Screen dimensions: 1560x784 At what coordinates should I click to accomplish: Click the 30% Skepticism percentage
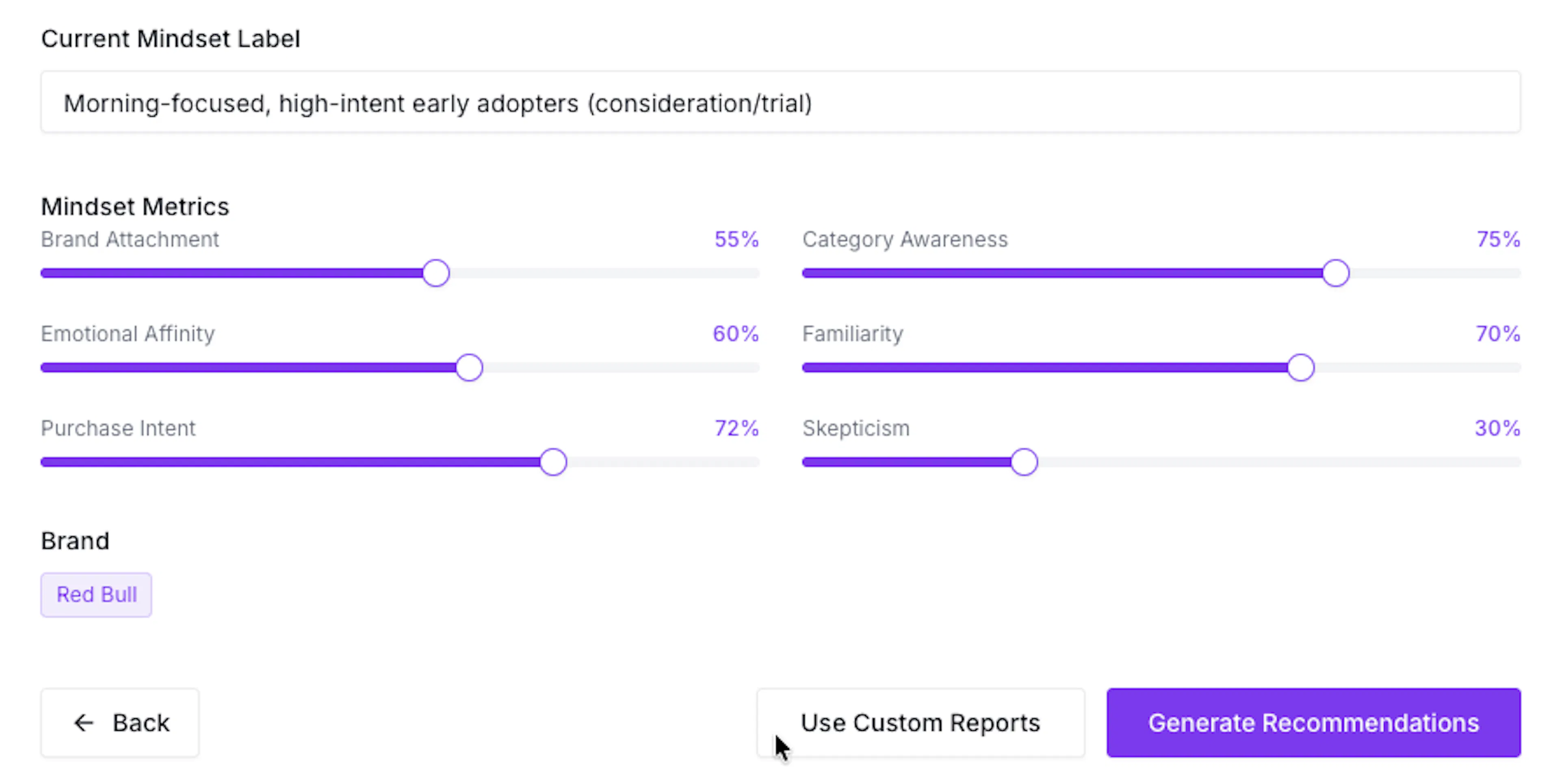[1497, 428]
